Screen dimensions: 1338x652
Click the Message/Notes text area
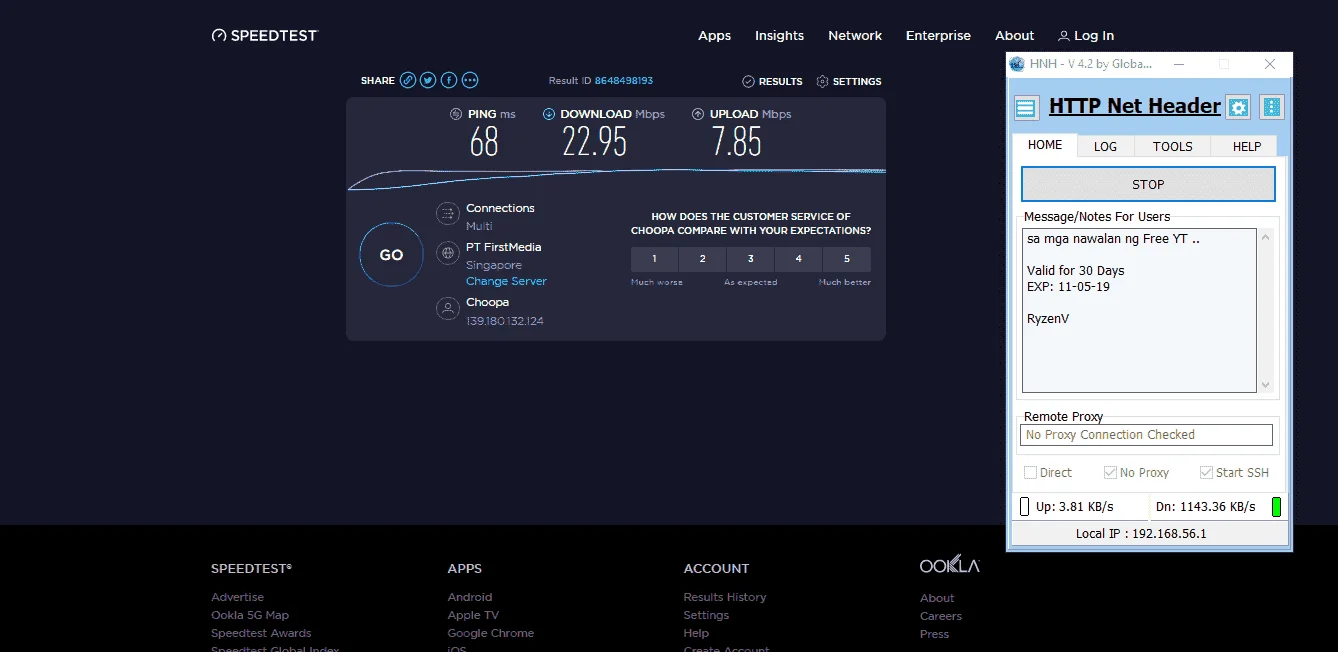pos(1139,311)
